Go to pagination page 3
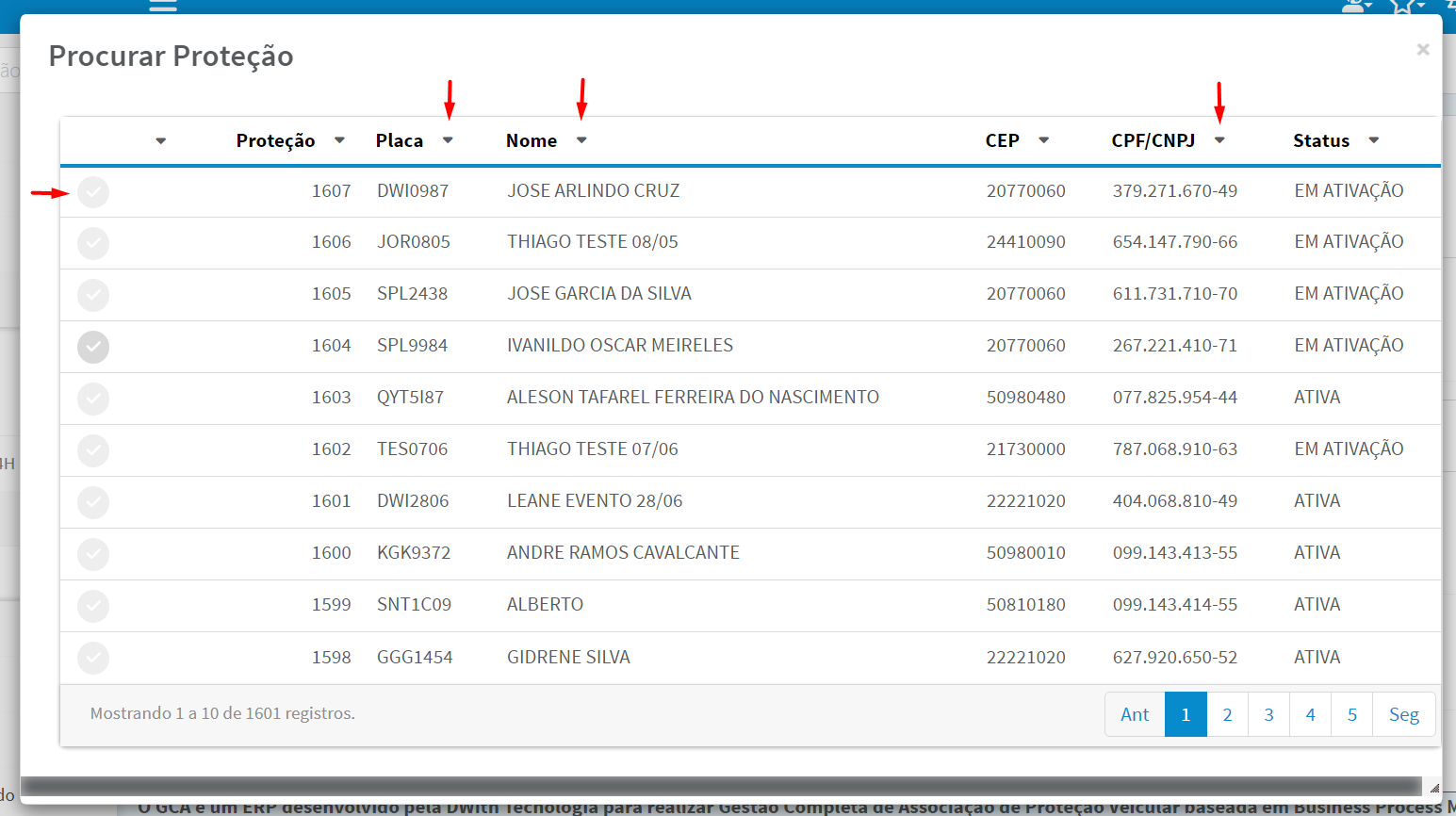1456x816 pixels. click(1268, 714)
